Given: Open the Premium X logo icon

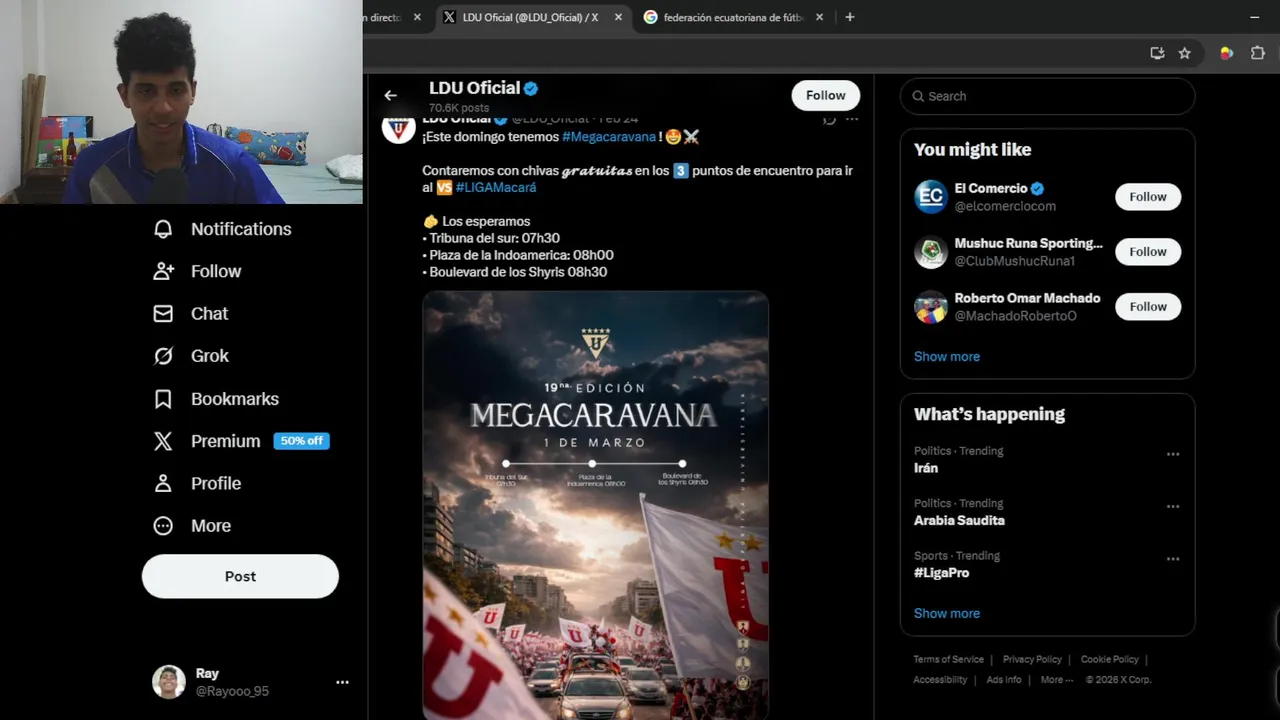Looking at the screenshot, I should 163,441.
